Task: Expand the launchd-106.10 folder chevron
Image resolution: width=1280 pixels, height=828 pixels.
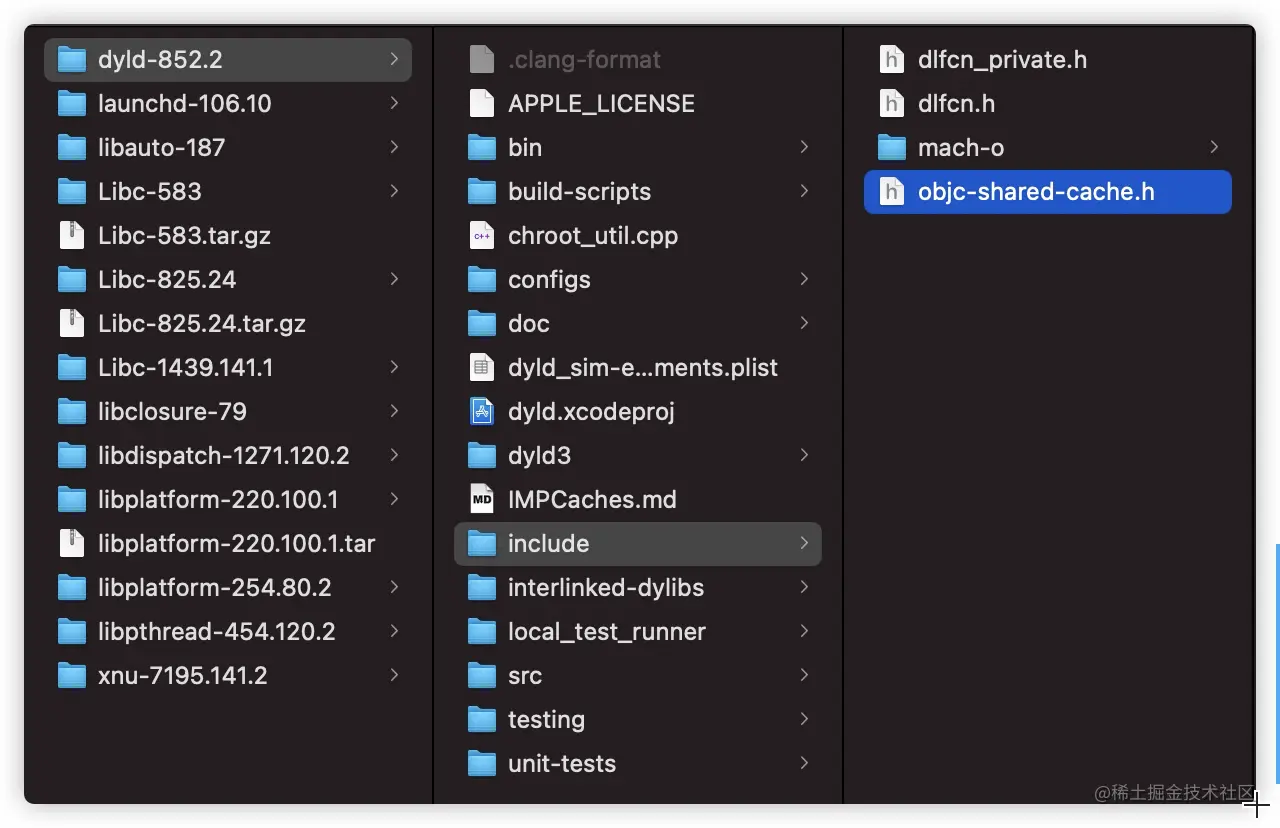Action: coord(395,103)
